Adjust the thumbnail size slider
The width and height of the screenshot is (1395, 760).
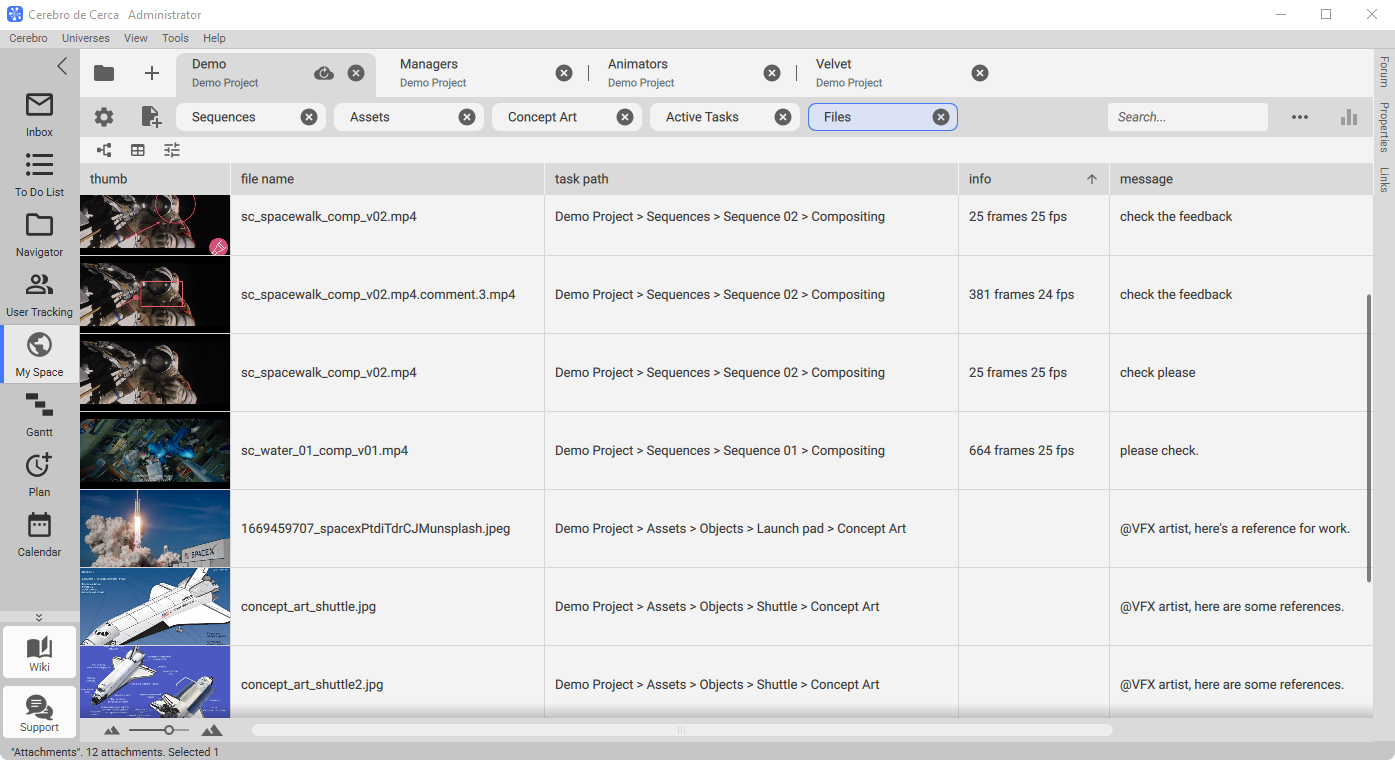pyautogui.click(x=169, y=730)
